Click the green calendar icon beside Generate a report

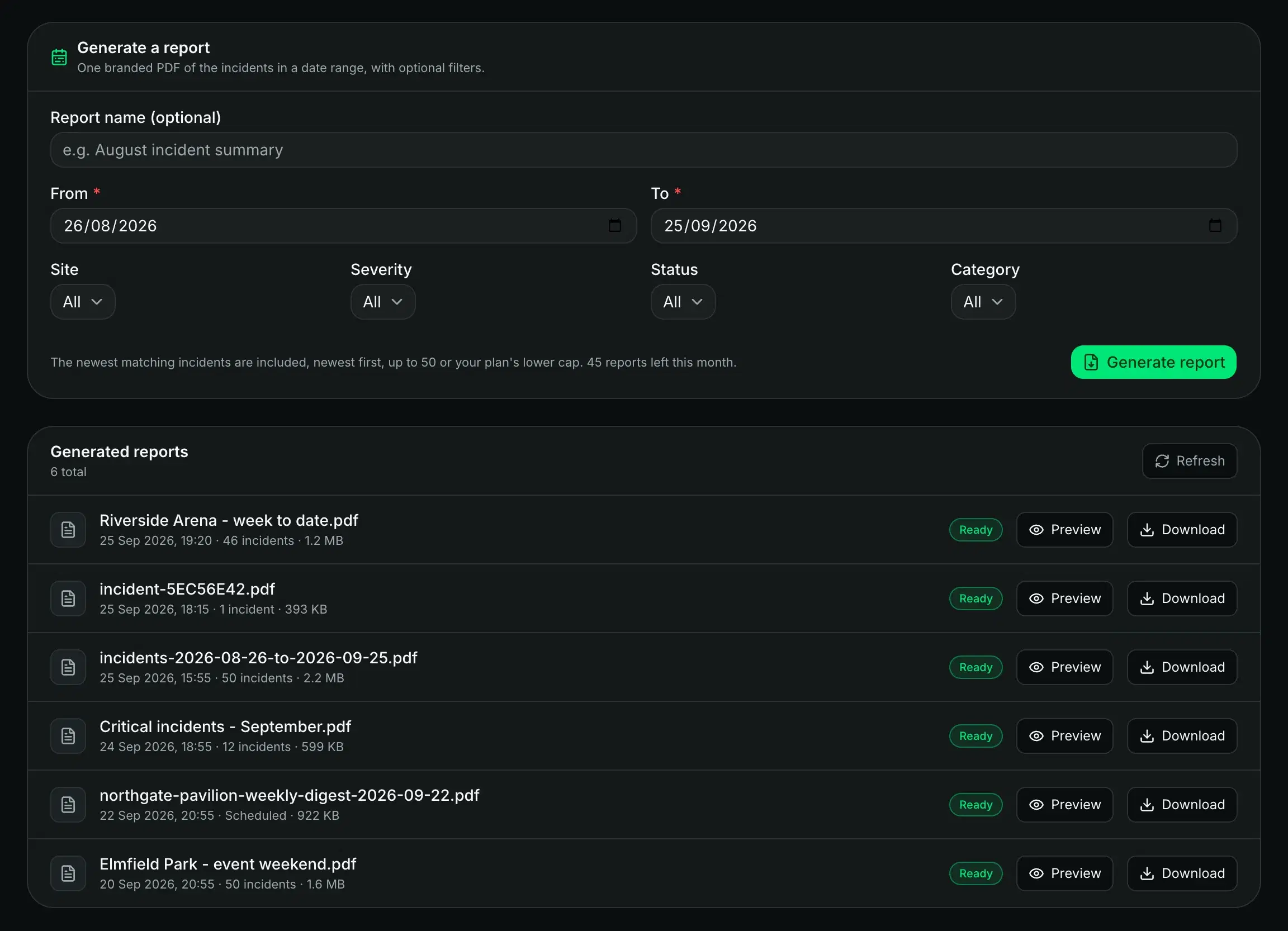pos(59,58)
